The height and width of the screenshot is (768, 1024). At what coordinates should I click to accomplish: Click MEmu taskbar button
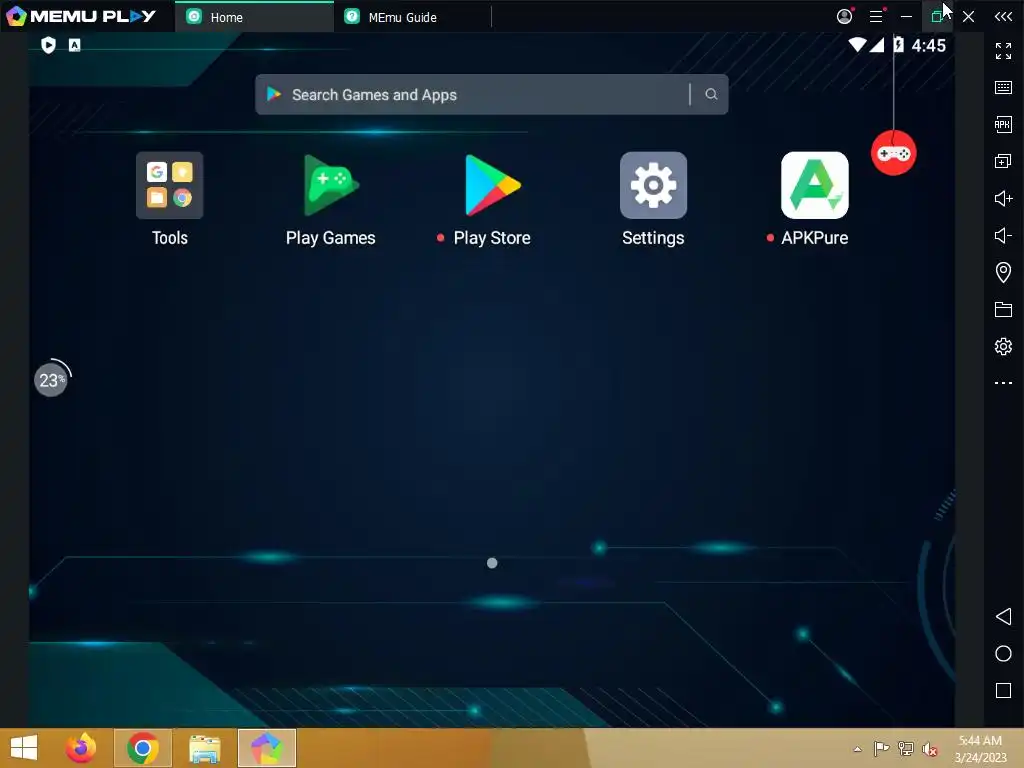click(267, 748)
